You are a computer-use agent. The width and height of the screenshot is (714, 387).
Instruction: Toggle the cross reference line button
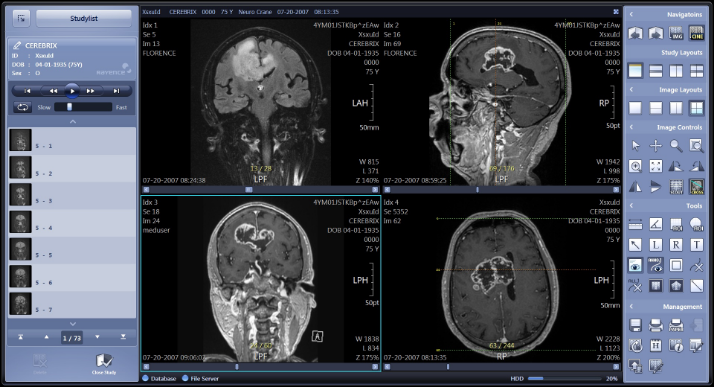696,187
